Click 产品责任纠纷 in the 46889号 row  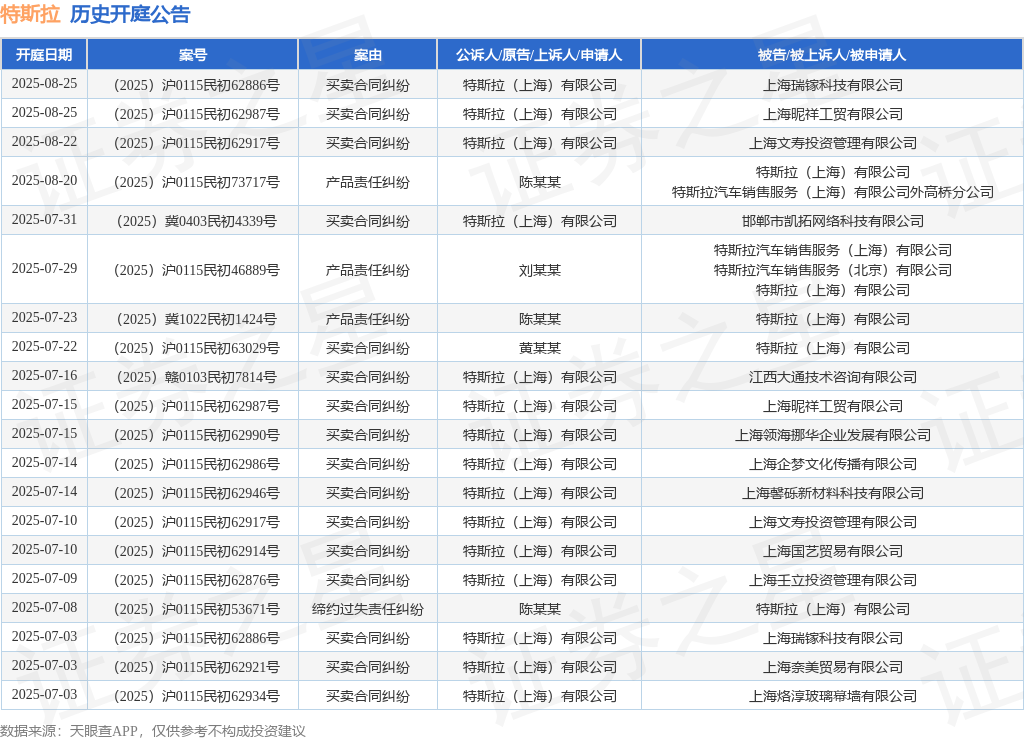point(368,270)
